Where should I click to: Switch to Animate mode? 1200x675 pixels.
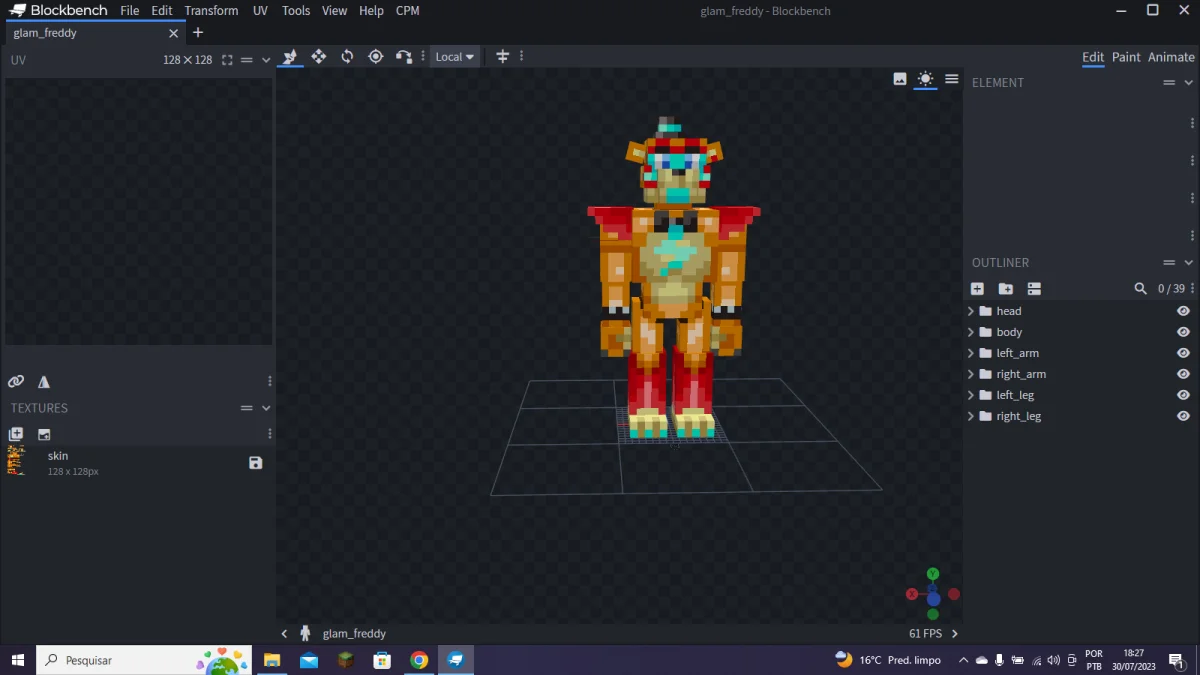1171,57
